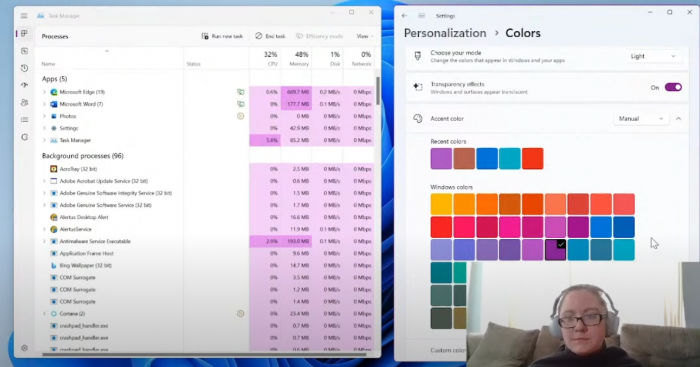Click the AcroTray process icon
The image size is (700, 367).
[54, 169]
